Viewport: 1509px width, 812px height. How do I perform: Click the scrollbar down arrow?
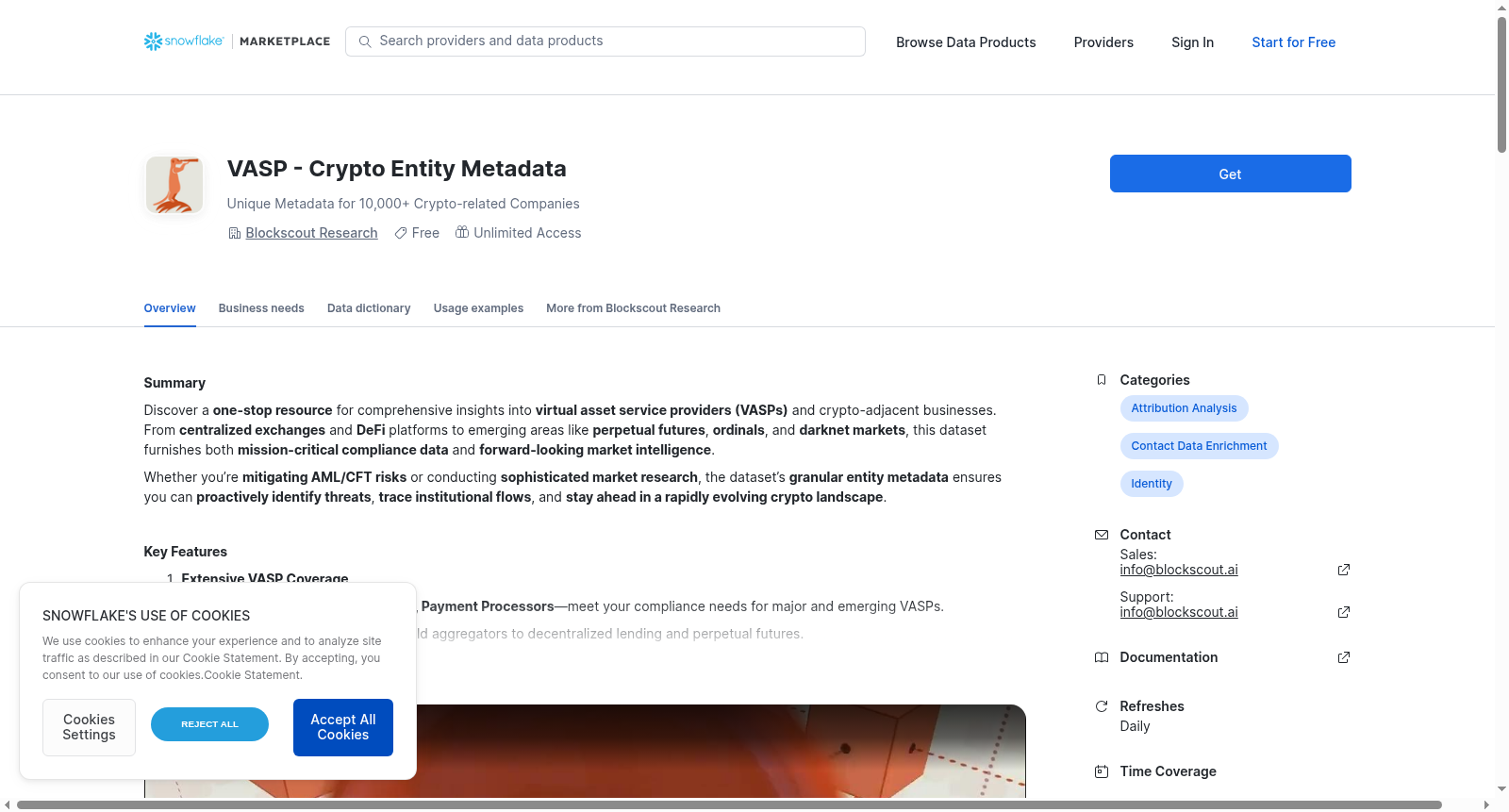(1501, 789)
